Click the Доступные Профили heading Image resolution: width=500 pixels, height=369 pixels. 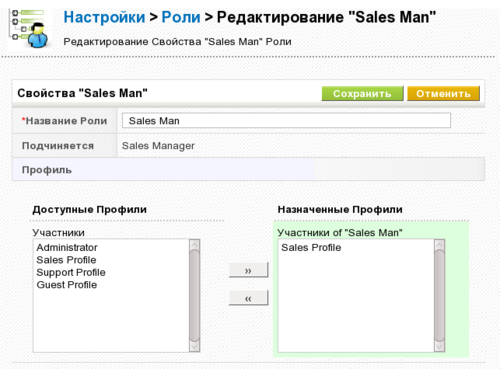click(x=89, y=209)
